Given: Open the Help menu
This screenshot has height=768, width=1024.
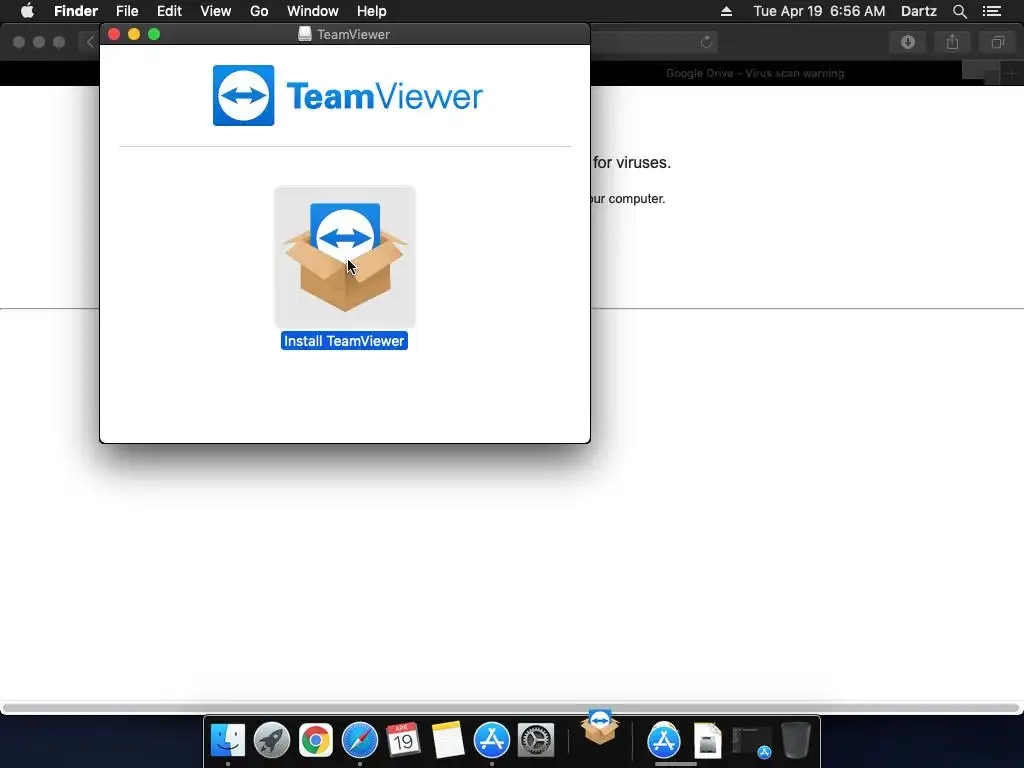Looking at the screenshot, I should pos(372,11).
